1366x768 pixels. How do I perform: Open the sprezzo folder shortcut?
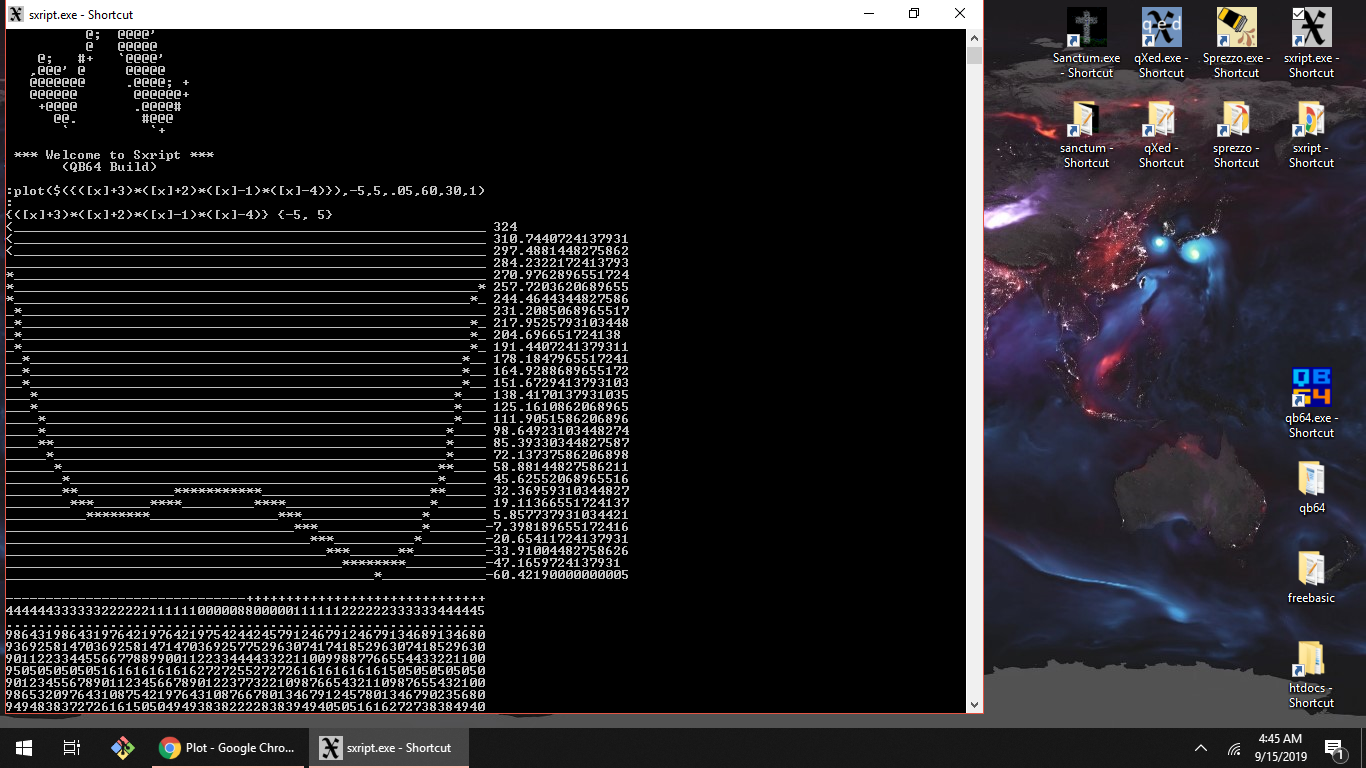pyautogui.click(x=1236, y=120)
